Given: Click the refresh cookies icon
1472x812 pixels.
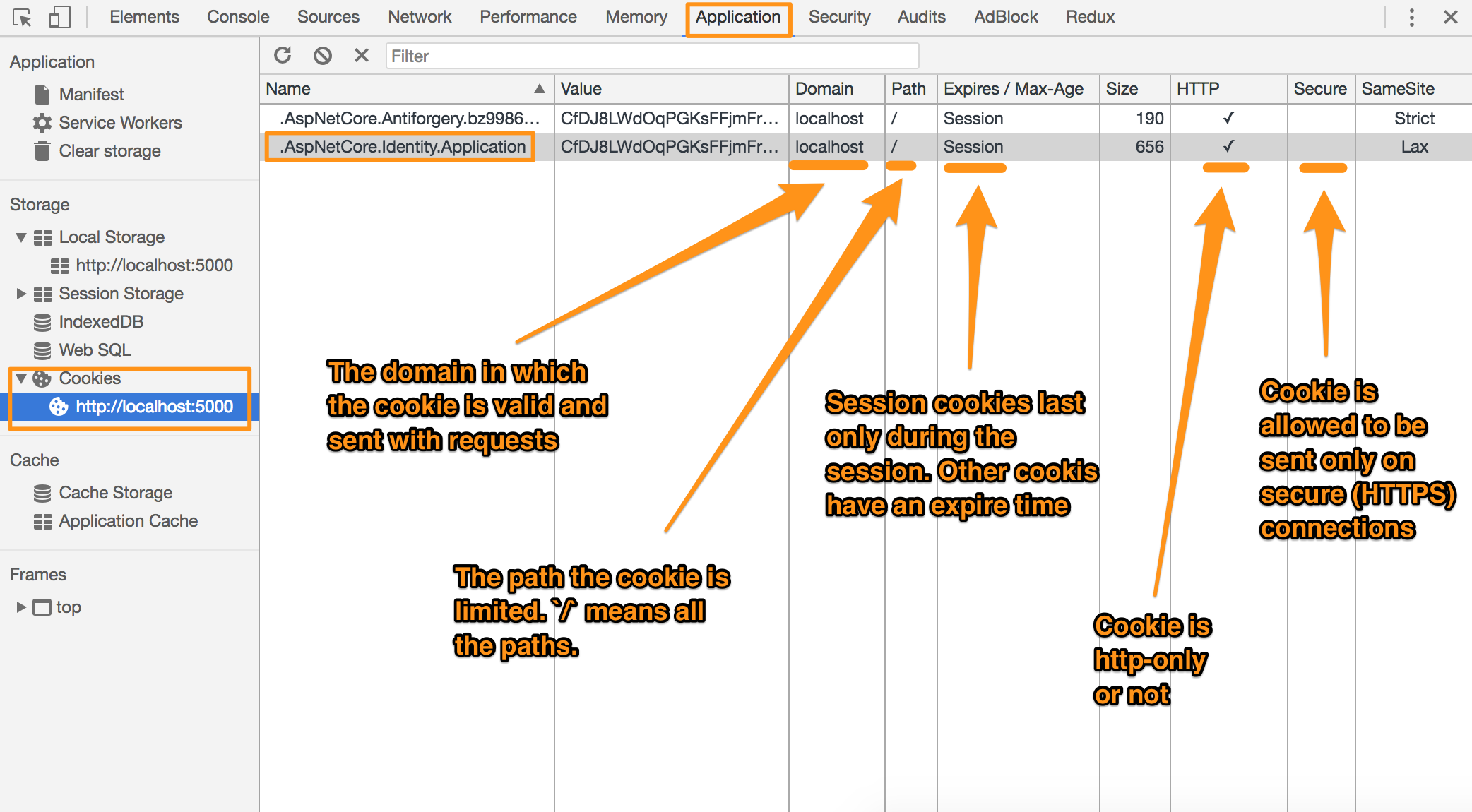Looking at the screenshot, I should (283, 56).
